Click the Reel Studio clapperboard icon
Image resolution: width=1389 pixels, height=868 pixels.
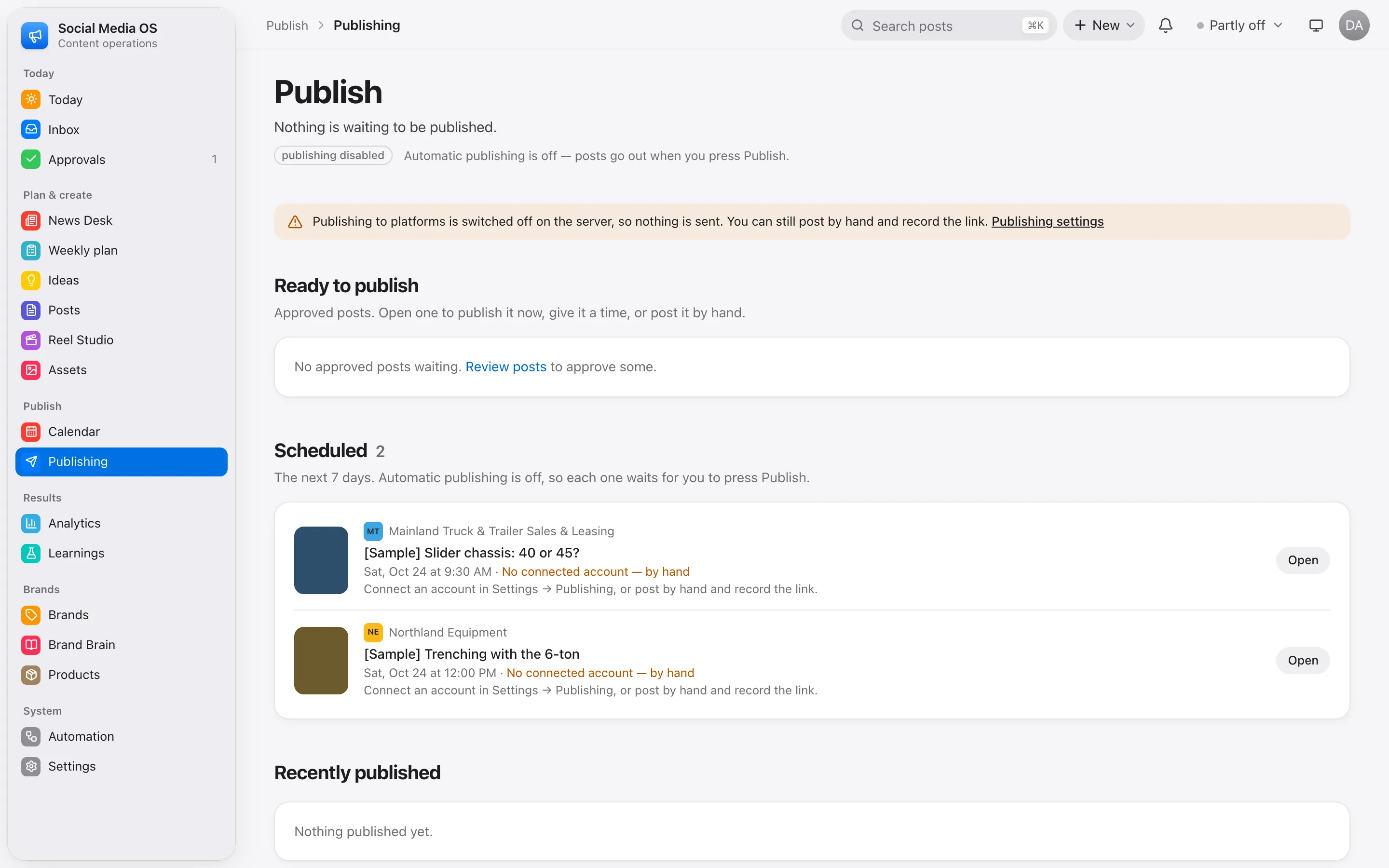(x=31, y=340)
